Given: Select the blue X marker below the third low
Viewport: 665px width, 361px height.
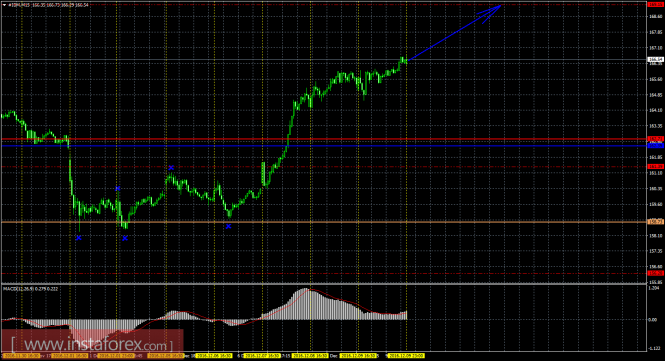Looking at the screenshot, I should coord(228,227).
